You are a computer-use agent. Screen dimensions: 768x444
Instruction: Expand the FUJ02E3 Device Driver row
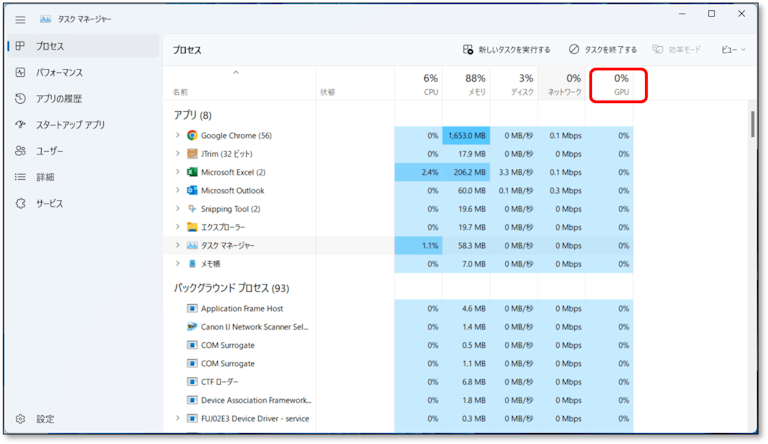[x=178, y=419]
